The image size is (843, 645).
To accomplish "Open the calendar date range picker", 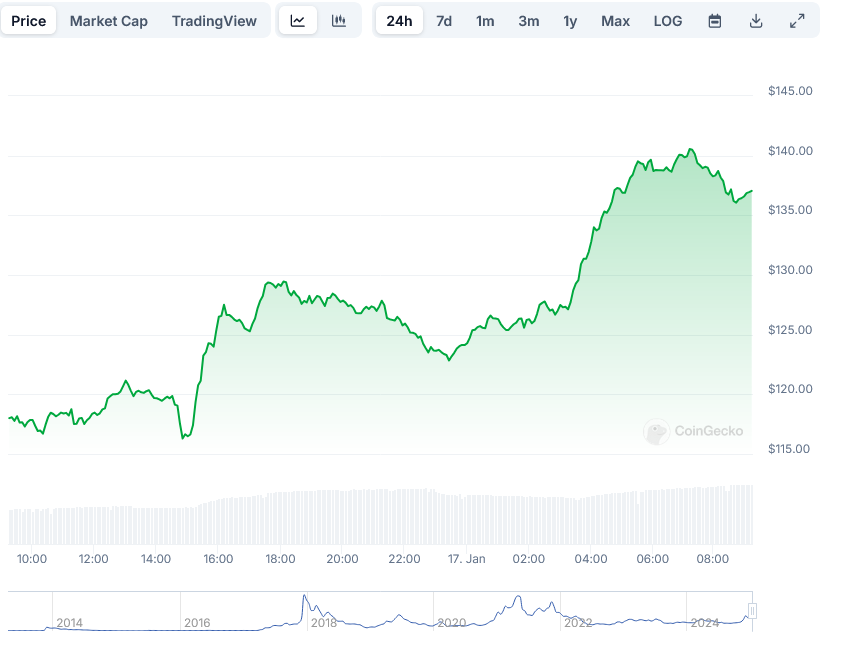I will (x=715, y=21).
